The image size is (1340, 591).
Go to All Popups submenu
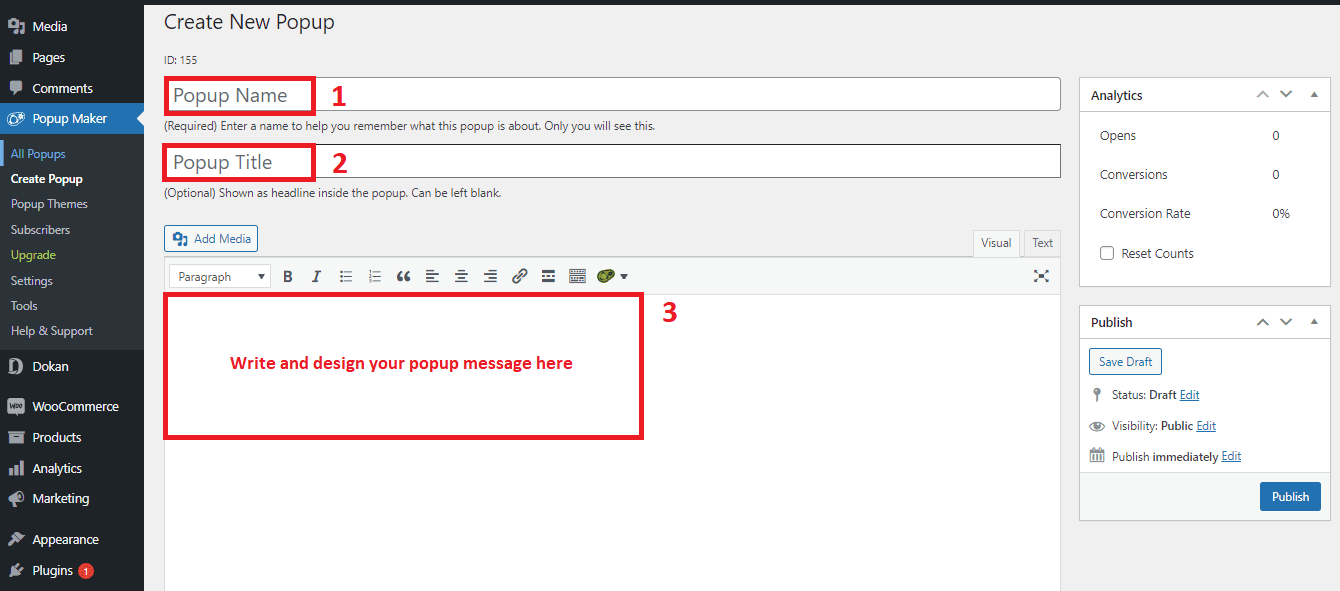pos(38,154)
